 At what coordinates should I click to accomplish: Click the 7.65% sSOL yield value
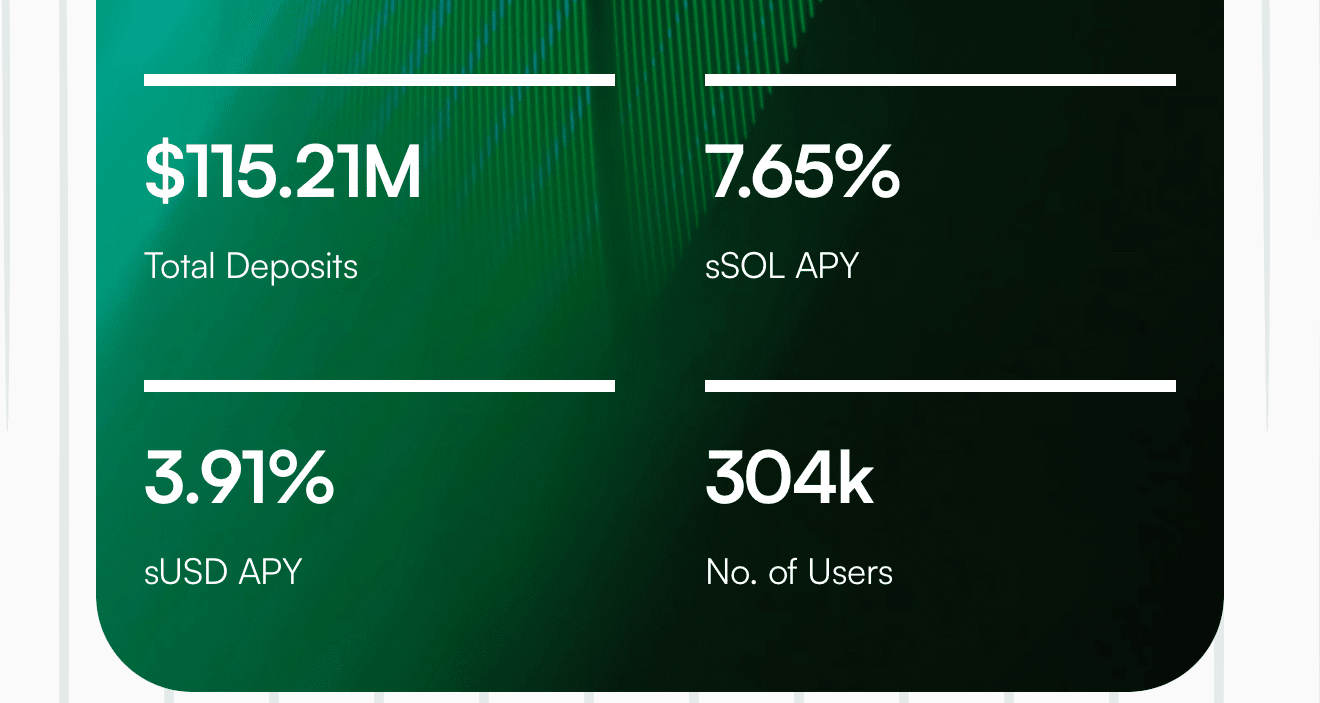803,172
